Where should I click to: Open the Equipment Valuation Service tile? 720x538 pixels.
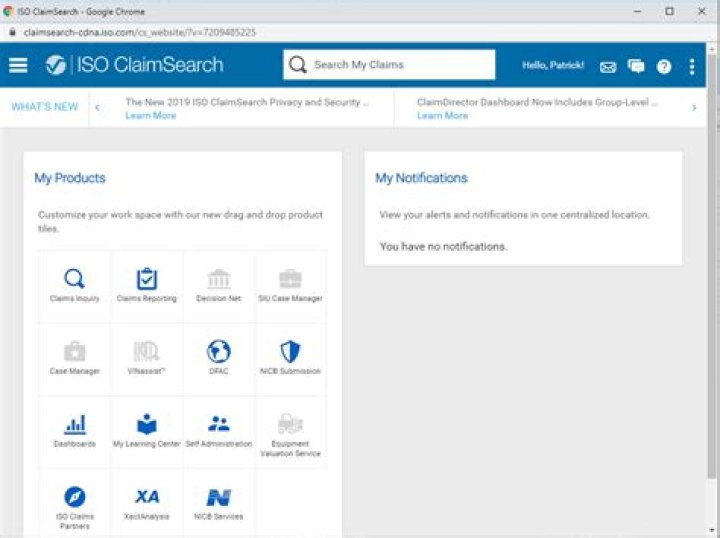click(290, 432)
